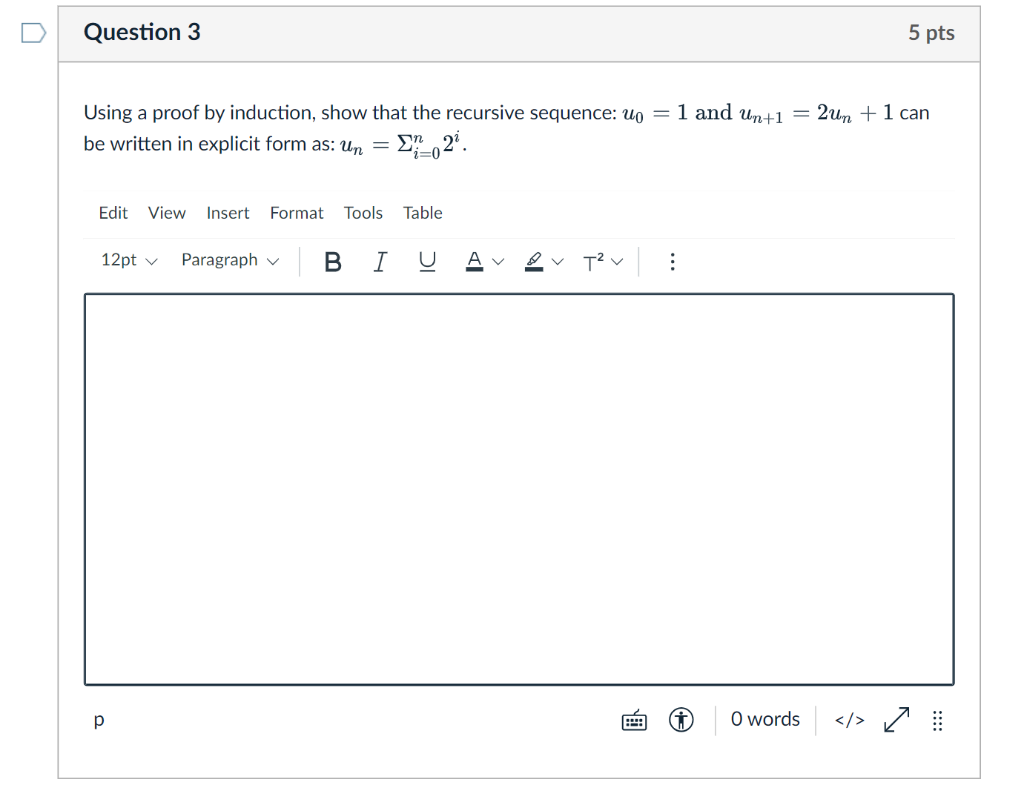Open the Edit menu
The image size is (1024, 808).
click(112, 213)
